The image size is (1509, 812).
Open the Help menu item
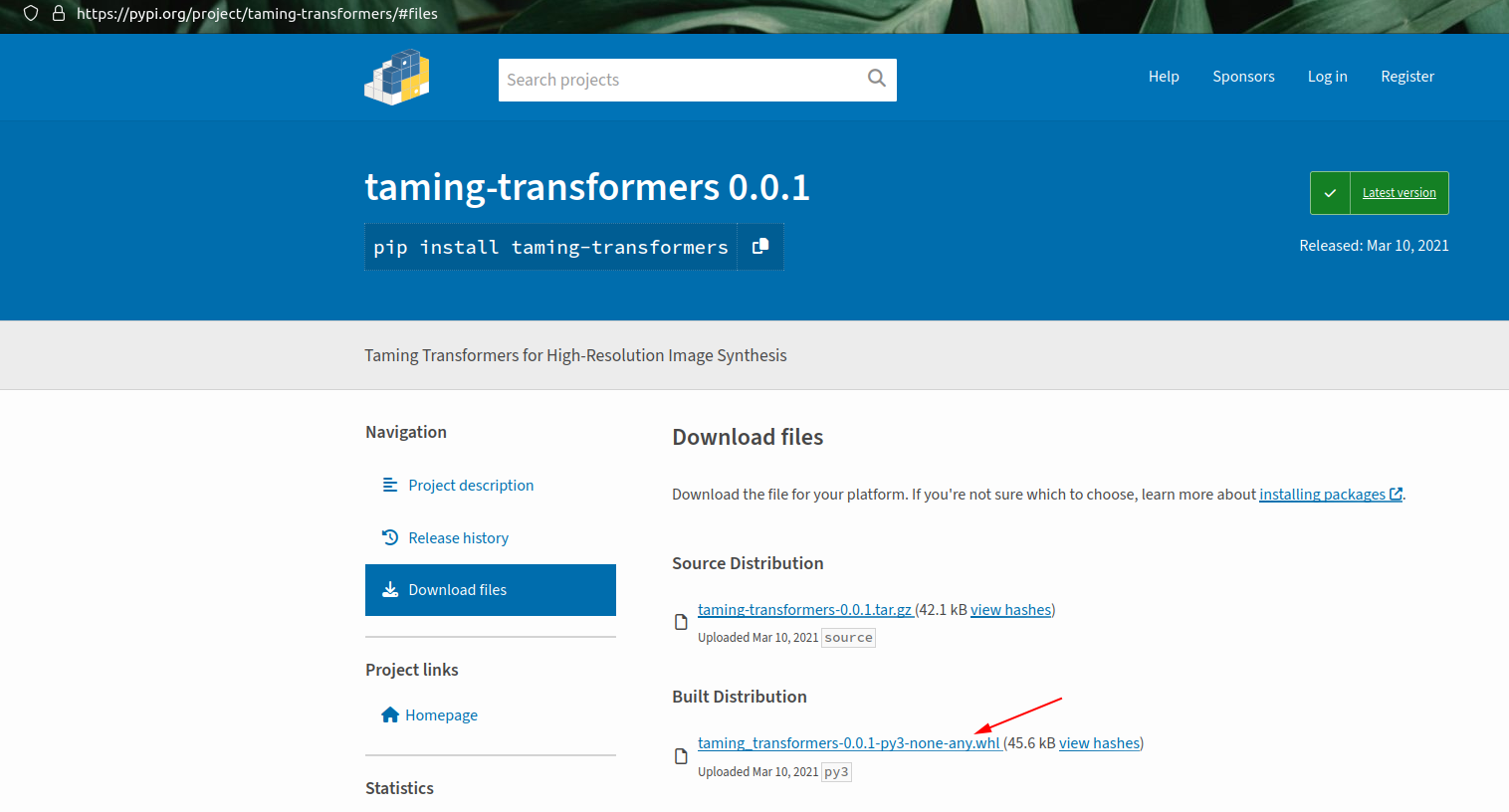tap(1164, 76)
